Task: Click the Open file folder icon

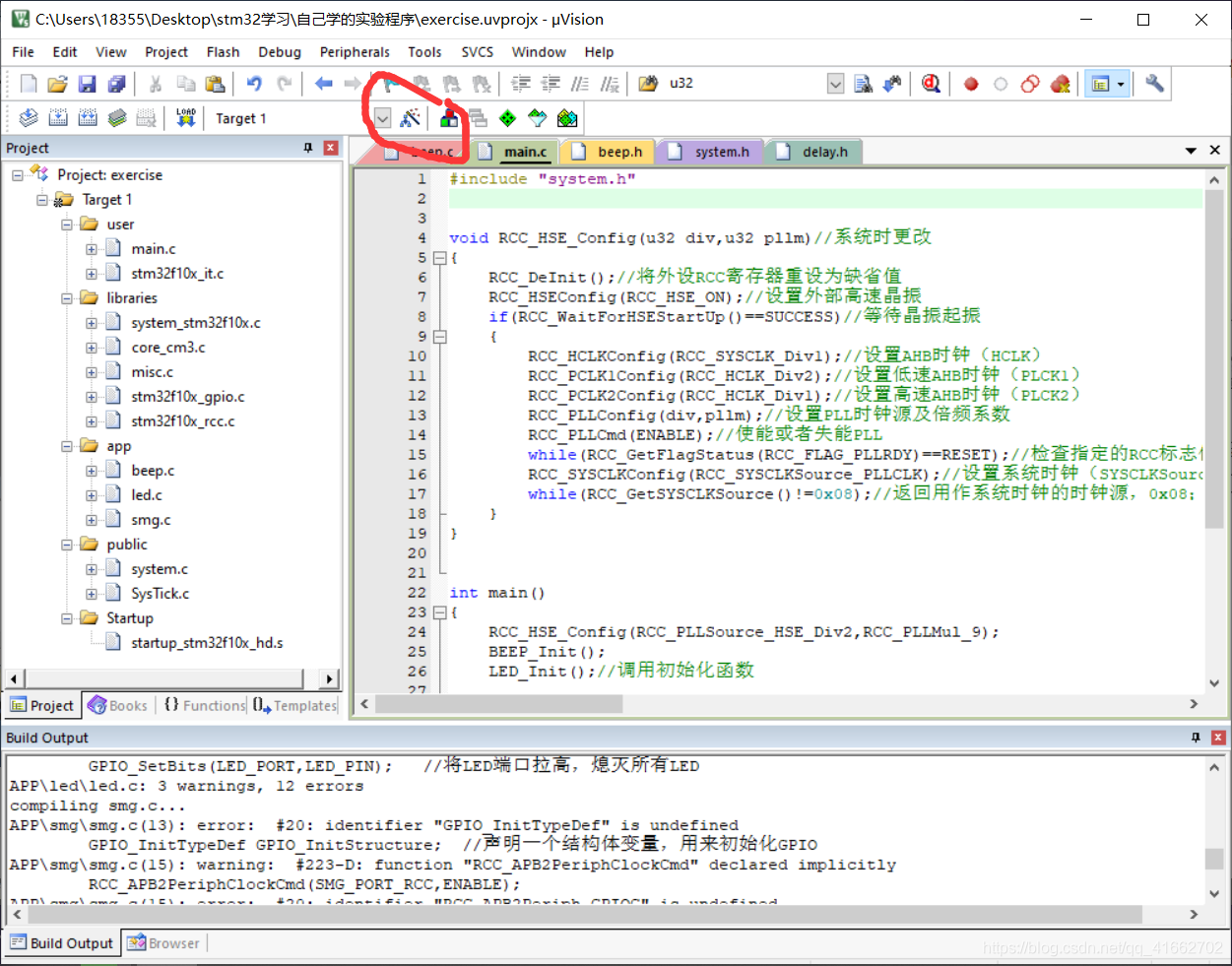Action: point(58,84)
